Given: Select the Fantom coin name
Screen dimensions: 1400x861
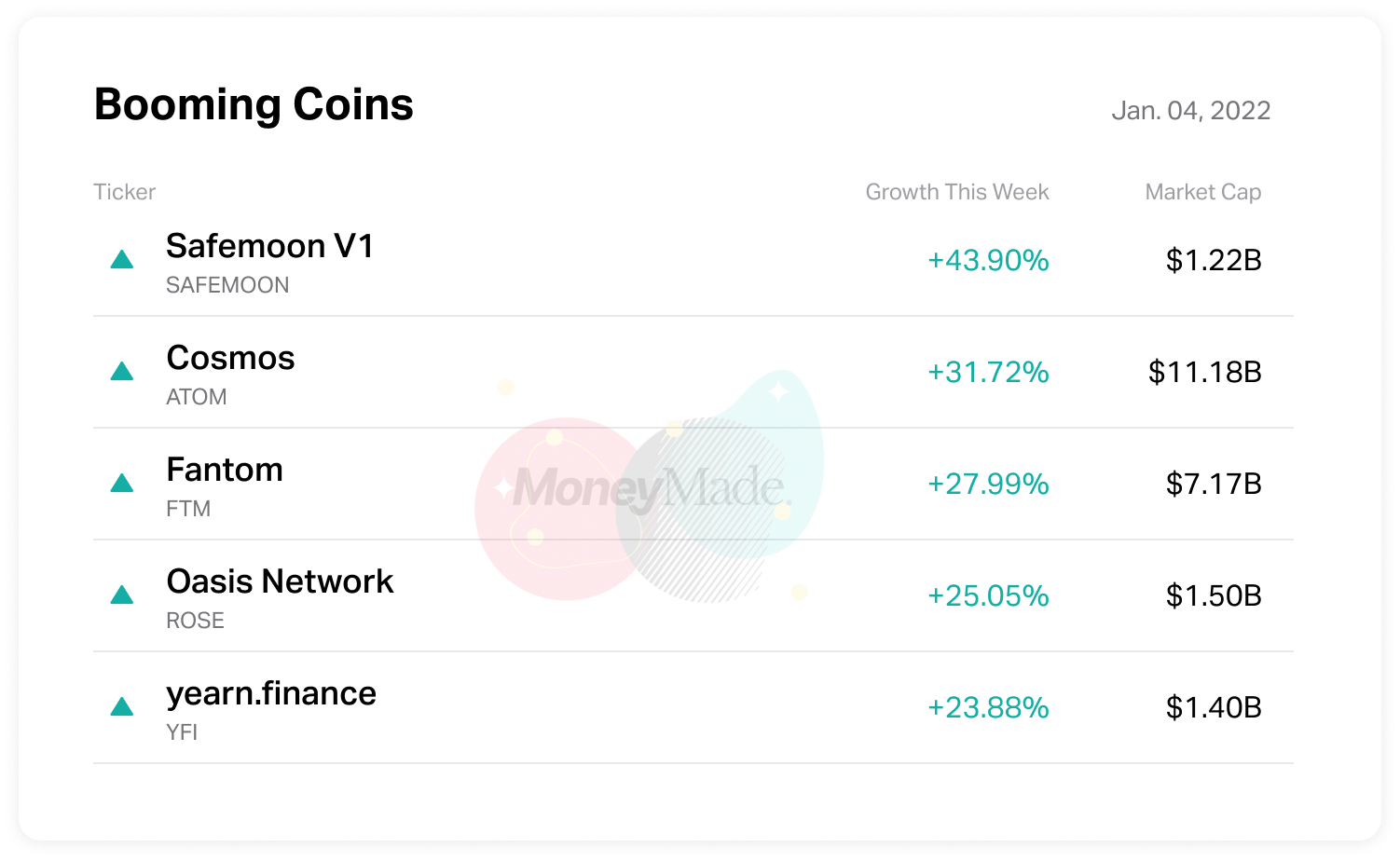Looking at the screenshot, I should 225,470.
